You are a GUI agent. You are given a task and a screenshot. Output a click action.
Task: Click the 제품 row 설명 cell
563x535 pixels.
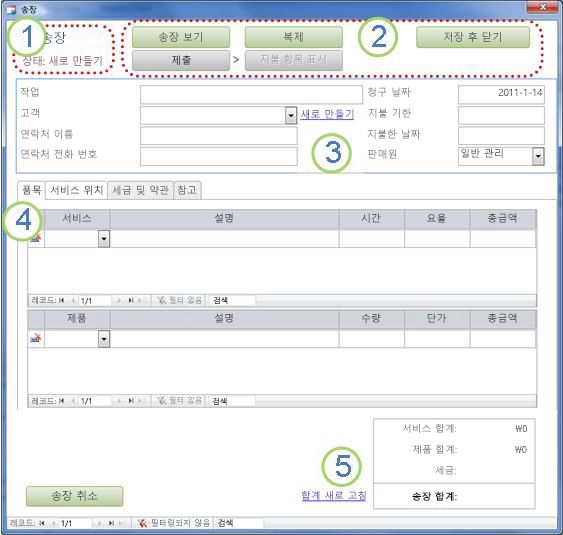pyautogui.click(x=224, y=339)
